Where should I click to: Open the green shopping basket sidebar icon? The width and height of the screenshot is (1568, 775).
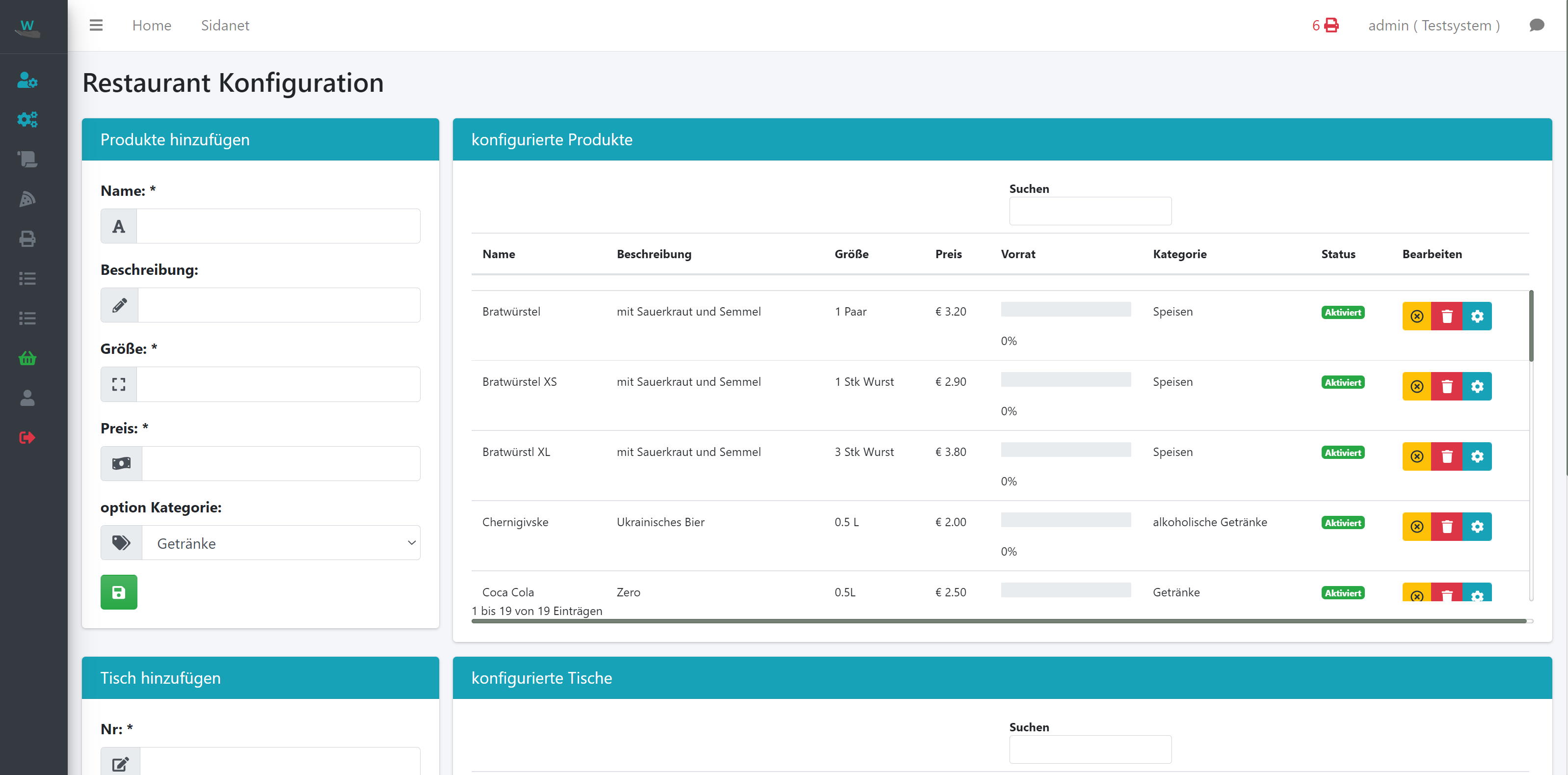tap(27, 358)
